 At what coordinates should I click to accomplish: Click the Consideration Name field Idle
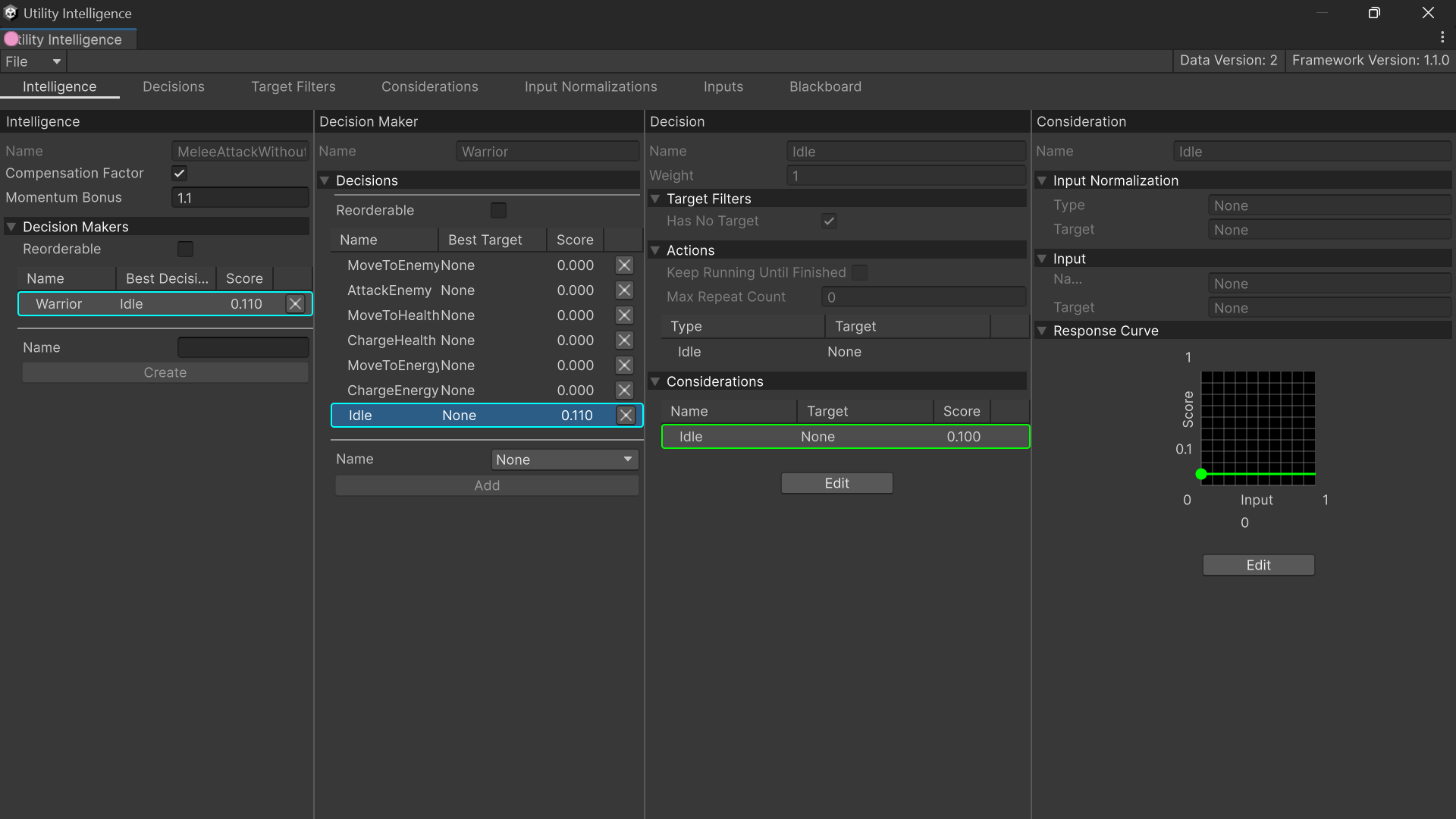[x=1313, y=152]
